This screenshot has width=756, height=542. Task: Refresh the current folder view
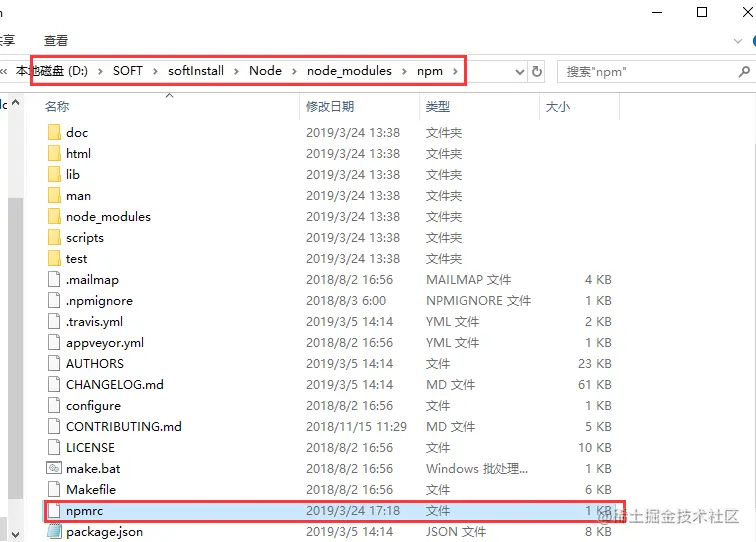tap(537, 72)
